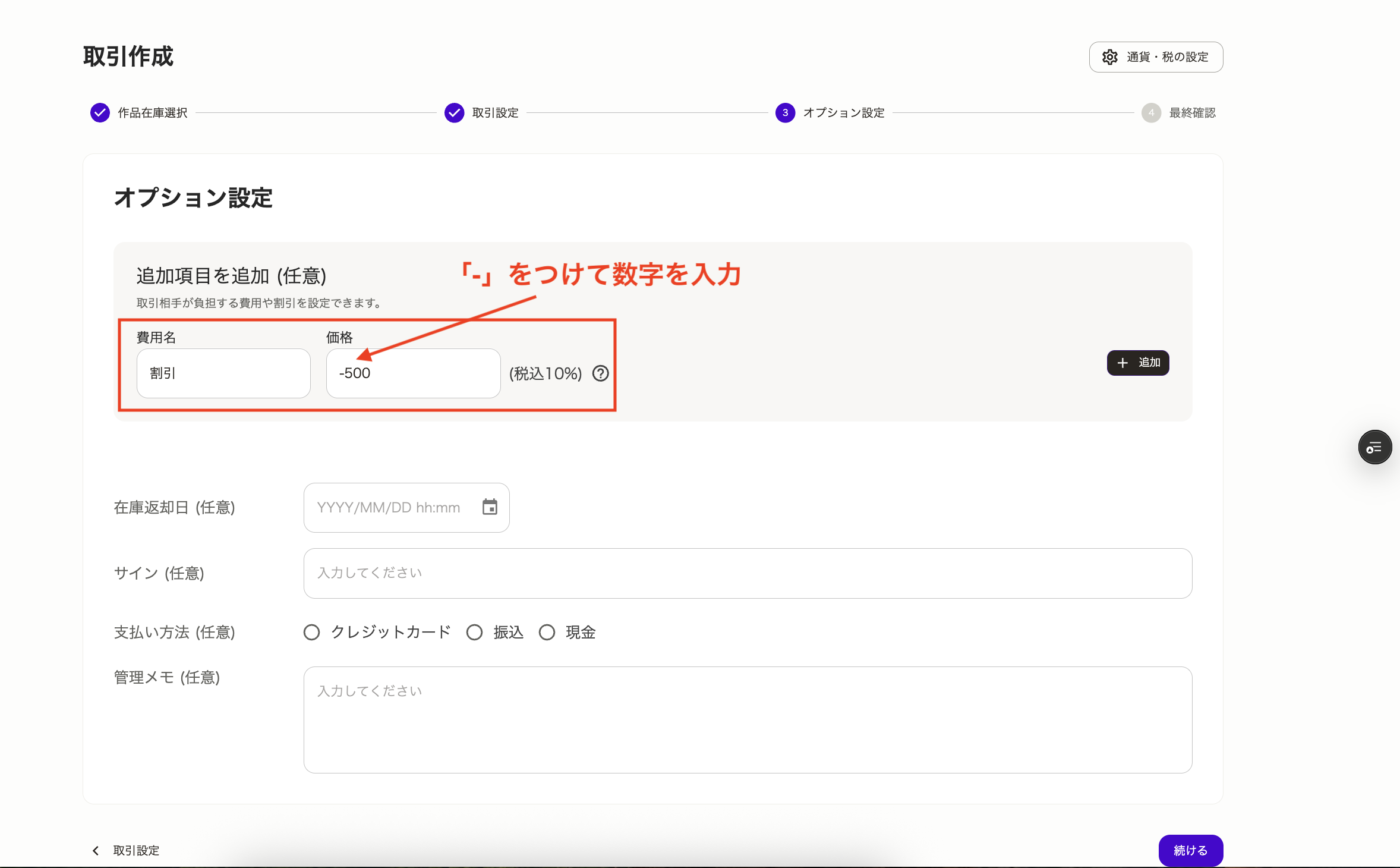This screenshot has height=868, width=1400.
Task: Go to the 取引設定 step label
Action: (x=495, y=113)
